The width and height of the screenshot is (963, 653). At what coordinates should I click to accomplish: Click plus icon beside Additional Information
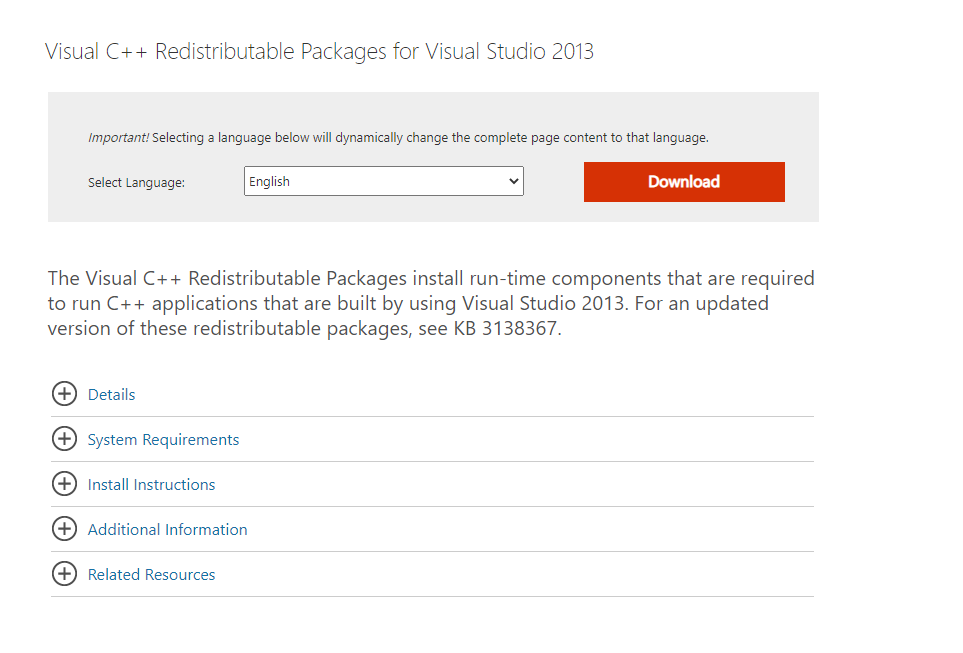[64, 528]
